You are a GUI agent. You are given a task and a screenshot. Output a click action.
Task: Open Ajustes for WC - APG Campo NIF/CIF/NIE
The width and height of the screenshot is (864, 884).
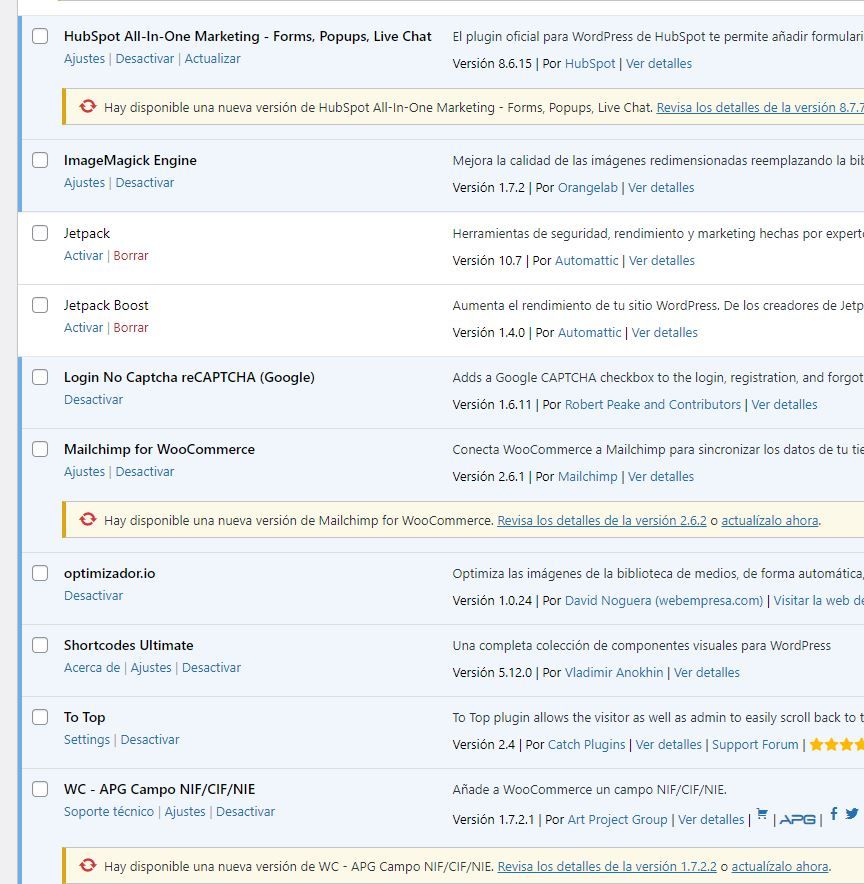coord(185,812)
